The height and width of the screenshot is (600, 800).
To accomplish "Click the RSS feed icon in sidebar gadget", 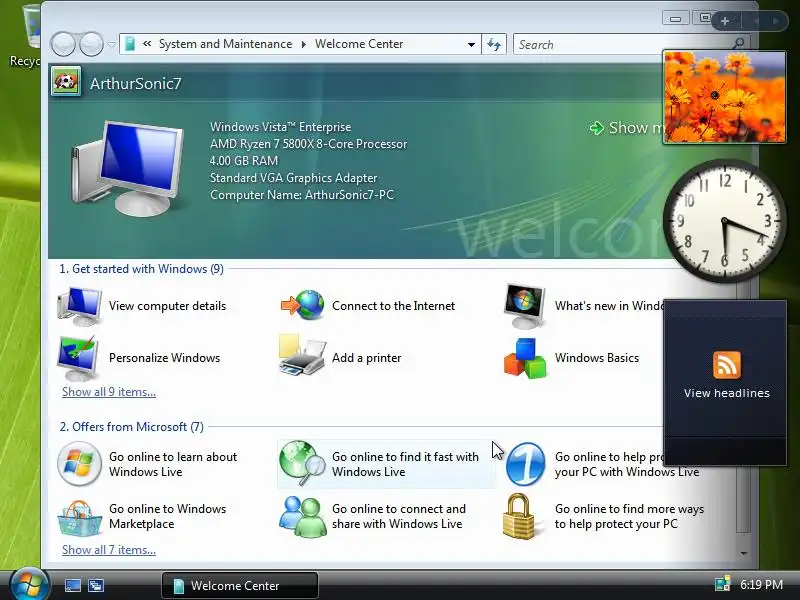I will click(x=727, y=365).
